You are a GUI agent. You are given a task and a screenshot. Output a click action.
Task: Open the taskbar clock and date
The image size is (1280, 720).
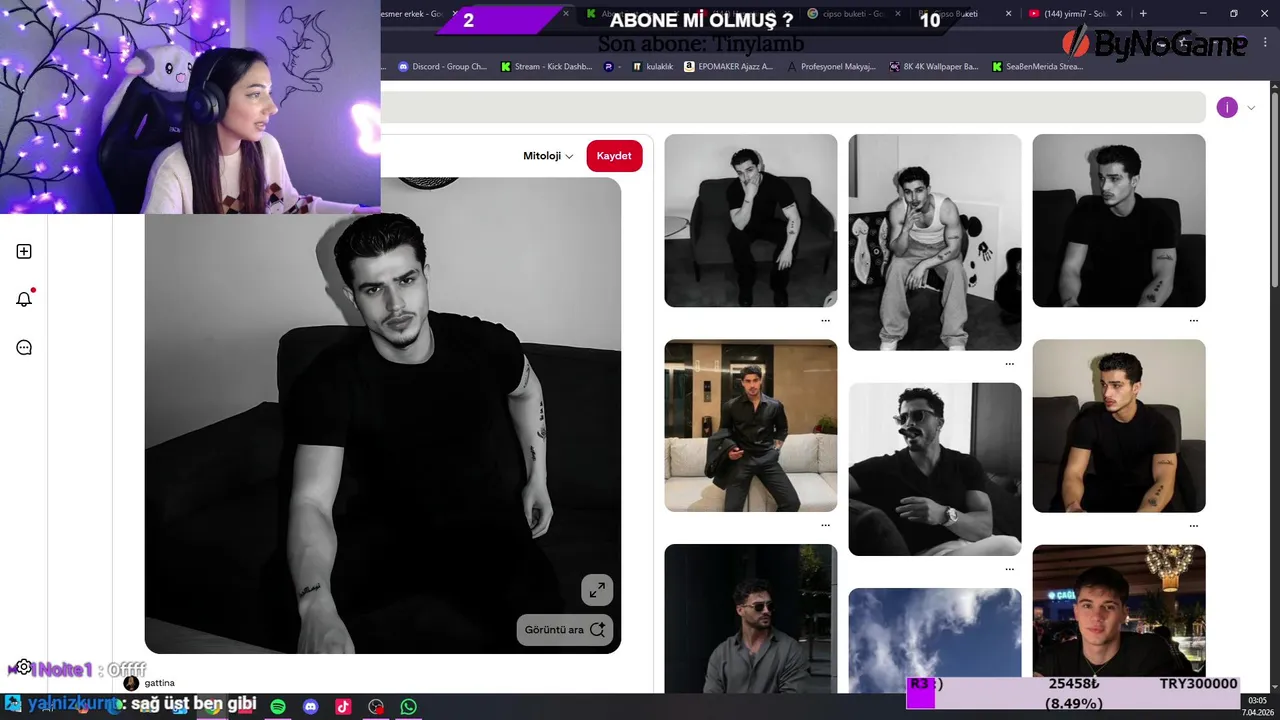pyautogui.click(x=1256, y=706)
